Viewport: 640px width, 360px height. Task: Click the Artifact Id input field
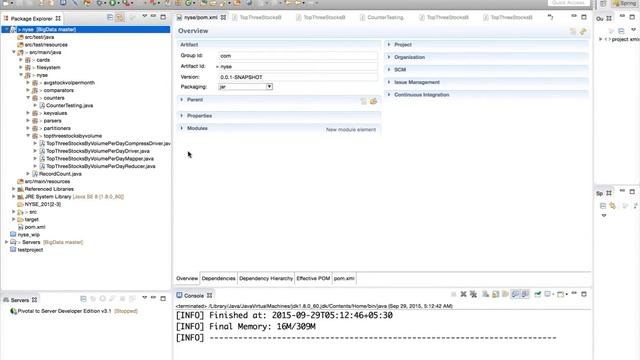298,66
